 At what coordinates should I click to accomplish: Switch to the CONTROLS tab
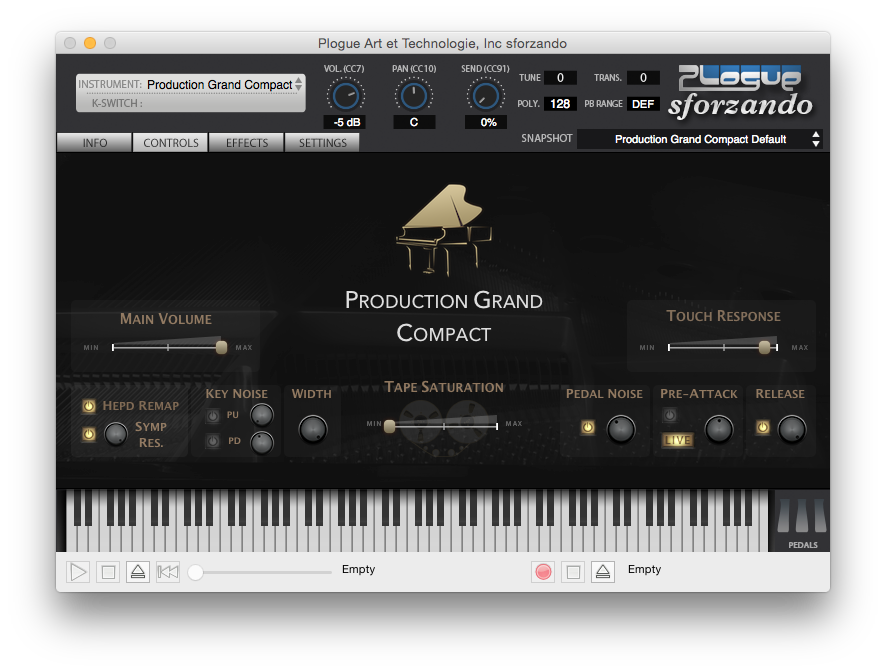tap(171, 143)
